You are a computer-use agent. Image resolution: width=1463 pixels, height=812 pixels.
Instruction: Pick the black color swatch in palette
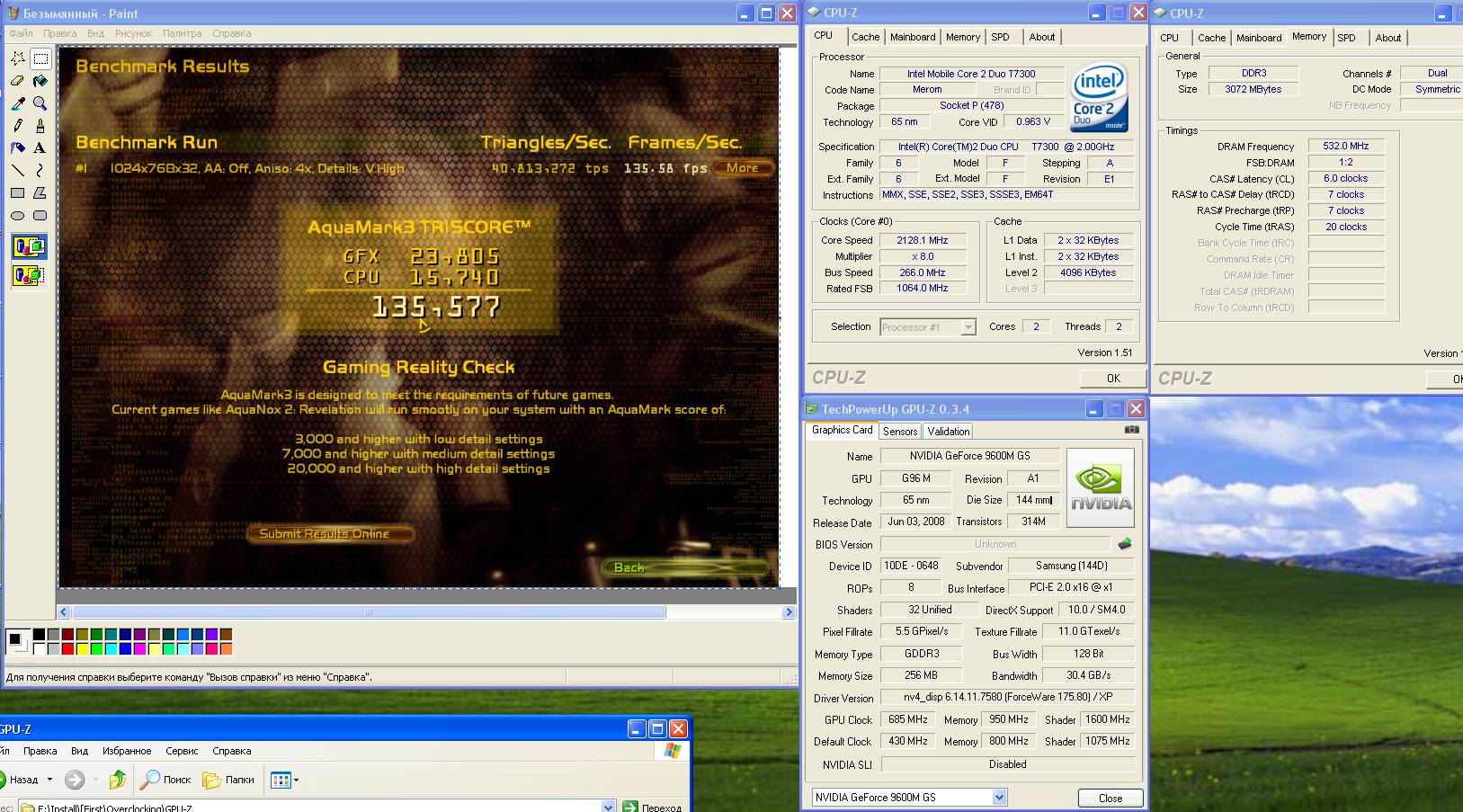click(39, 635)
